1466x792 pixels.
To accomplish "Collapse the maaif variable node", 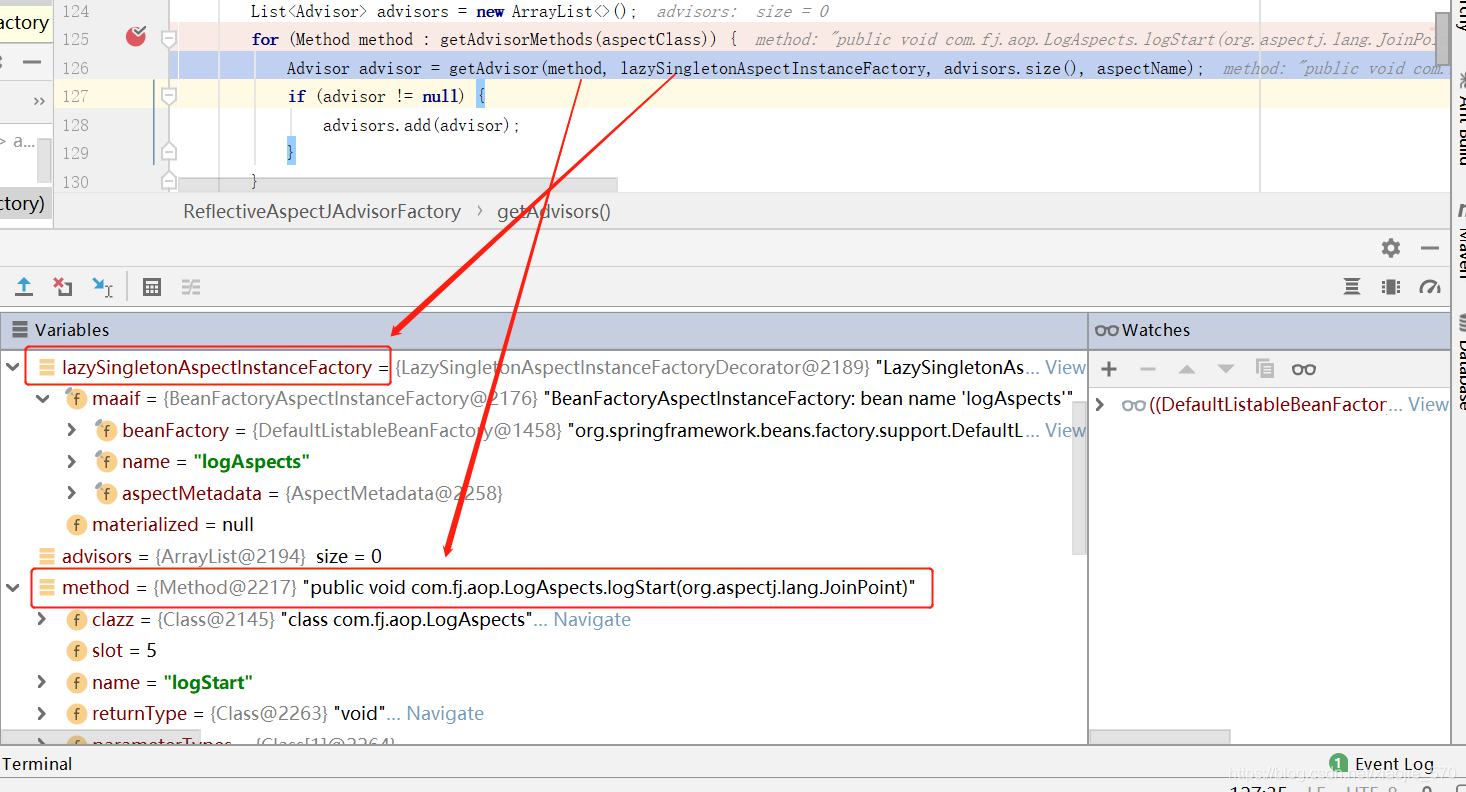I will 43,398.
